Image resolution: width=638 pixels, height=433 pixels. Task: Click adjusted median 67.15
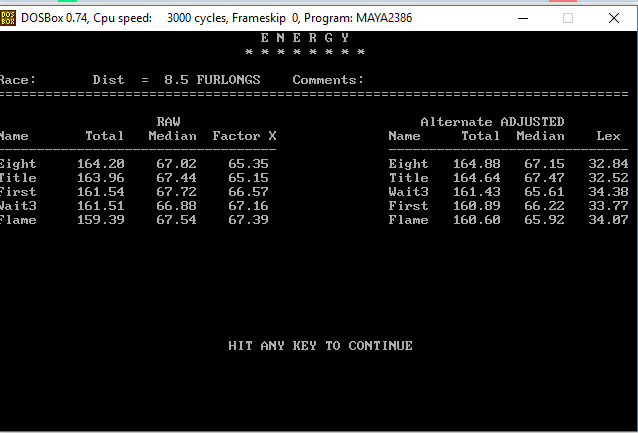544,164
